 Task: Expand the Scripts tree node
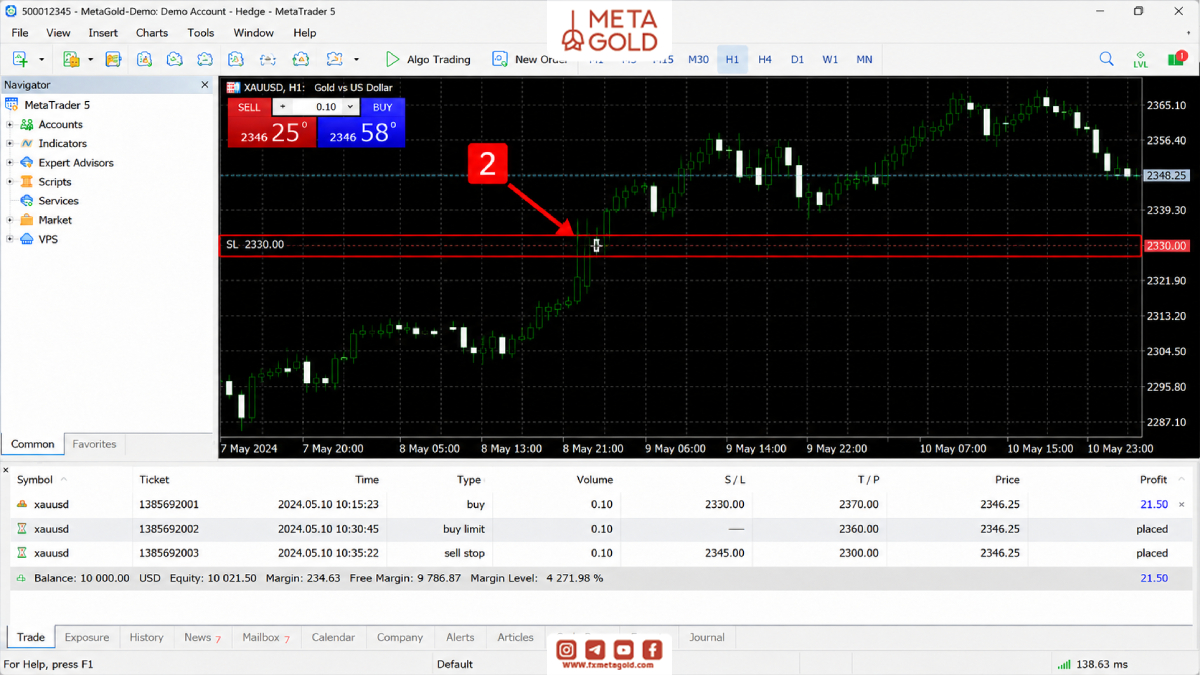click(10, 181)
